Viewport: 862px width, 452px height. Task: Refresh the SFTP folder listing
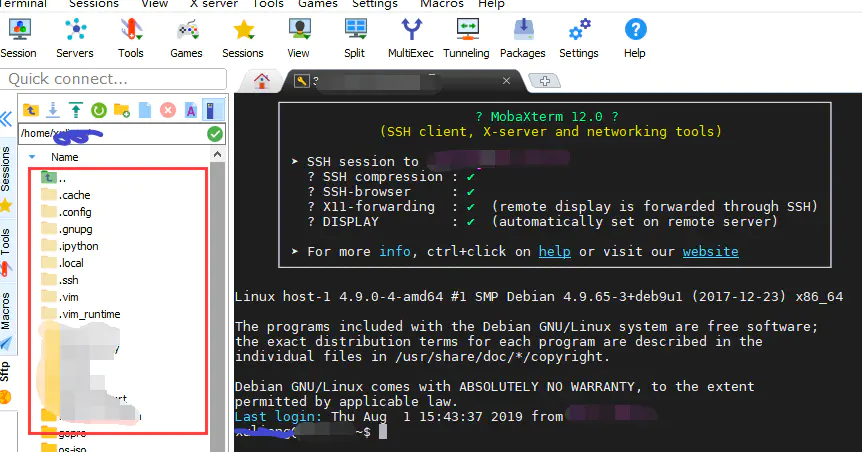99,111
